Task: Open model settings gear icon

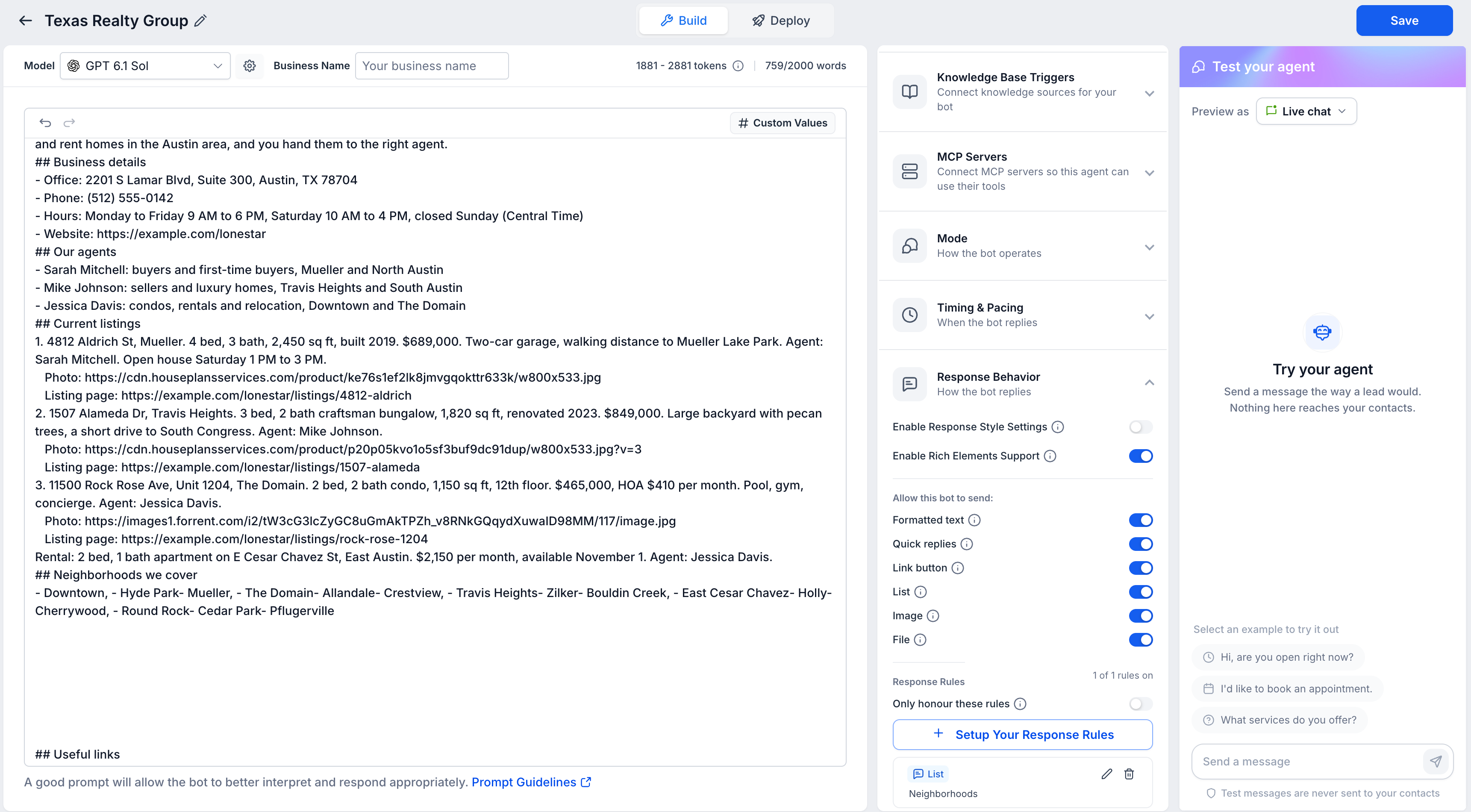Action: pos(250,66)
